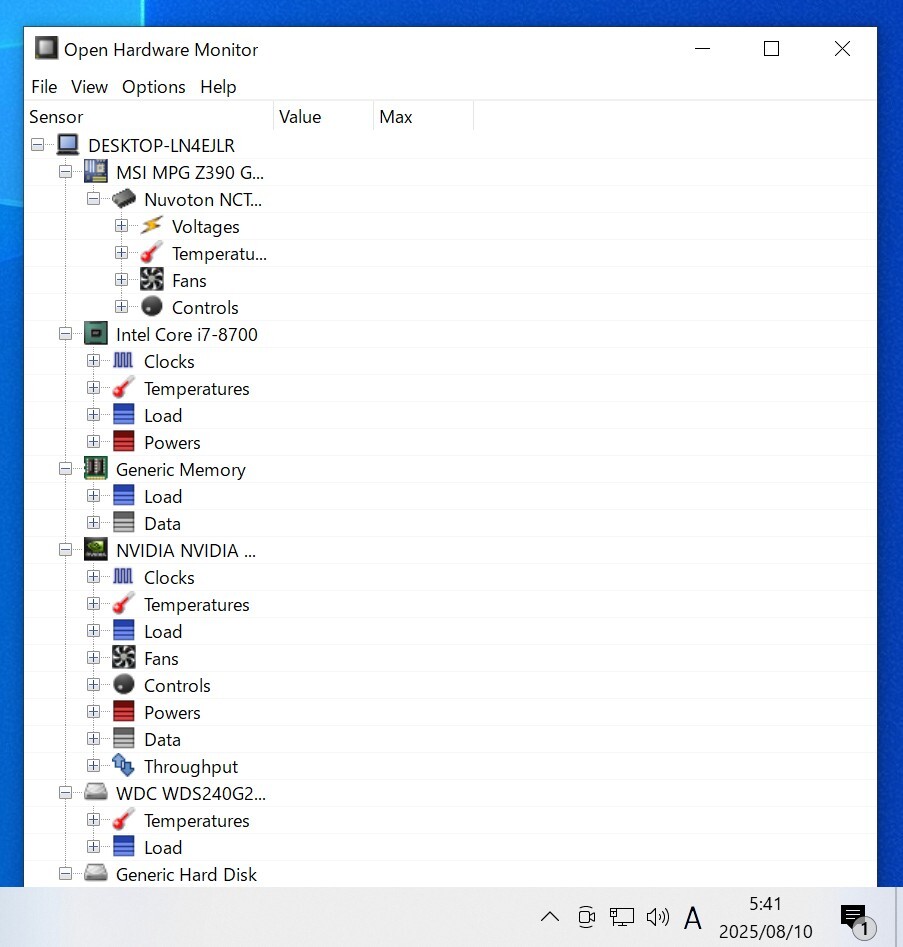This screenshot has height=947, width=903.
Task: Expand the Voltages node
Action: (121, 226)
